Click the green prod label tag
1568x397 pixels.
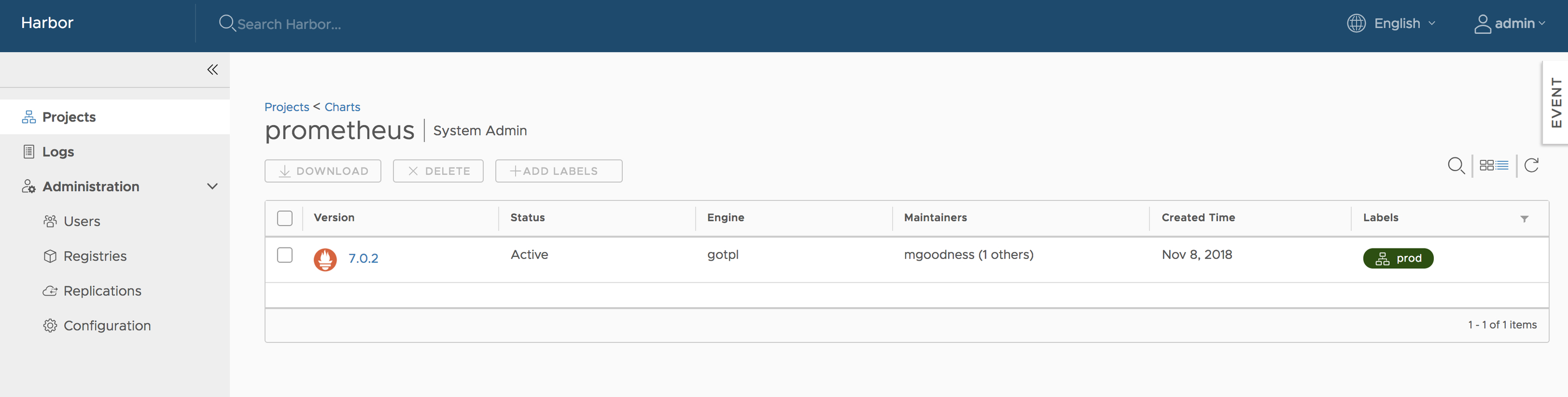(x=1397, y=259)
